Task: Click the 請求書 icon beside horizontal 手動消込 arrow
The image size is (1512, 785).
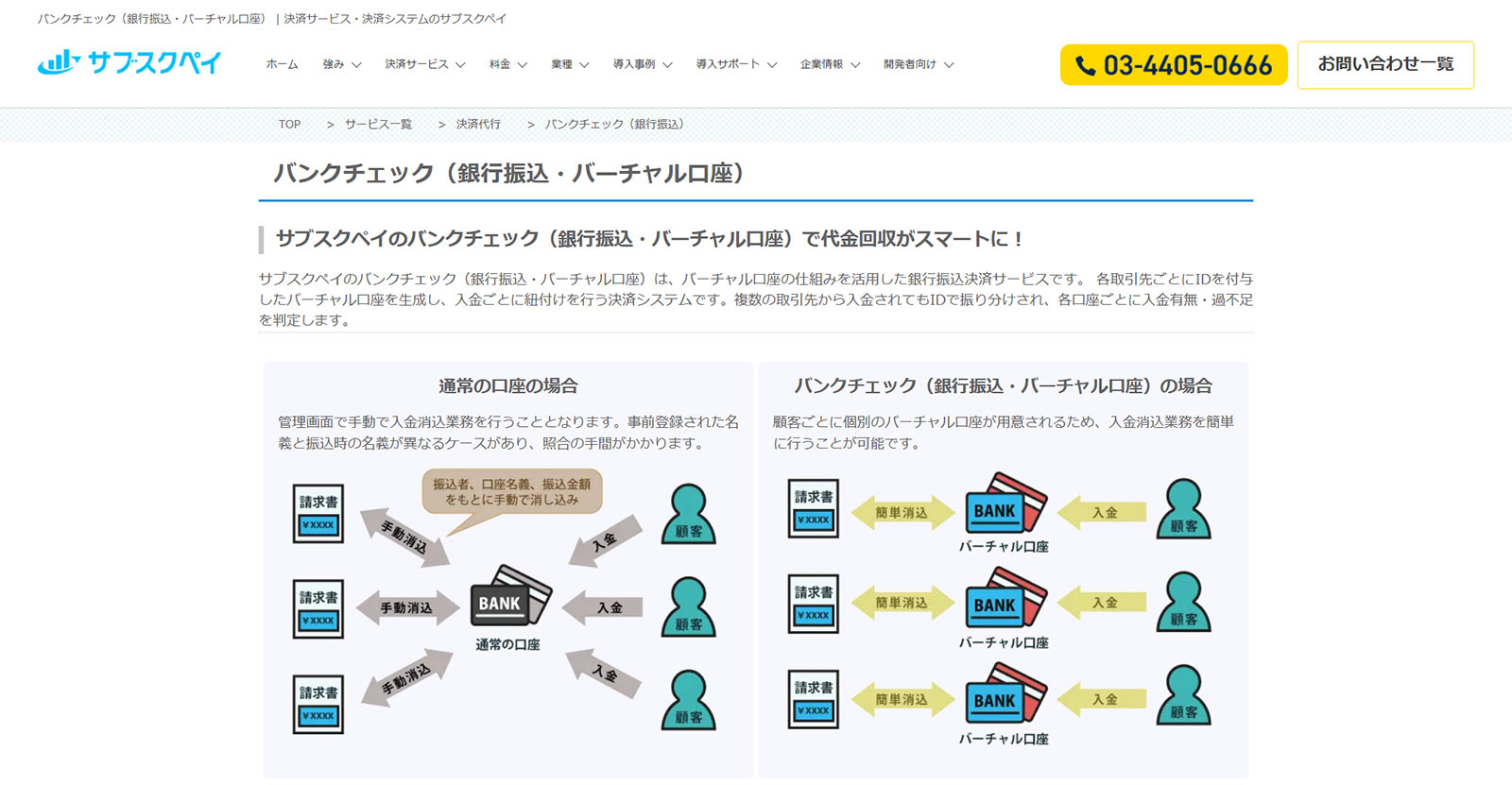Action: (x=318, y=608)
